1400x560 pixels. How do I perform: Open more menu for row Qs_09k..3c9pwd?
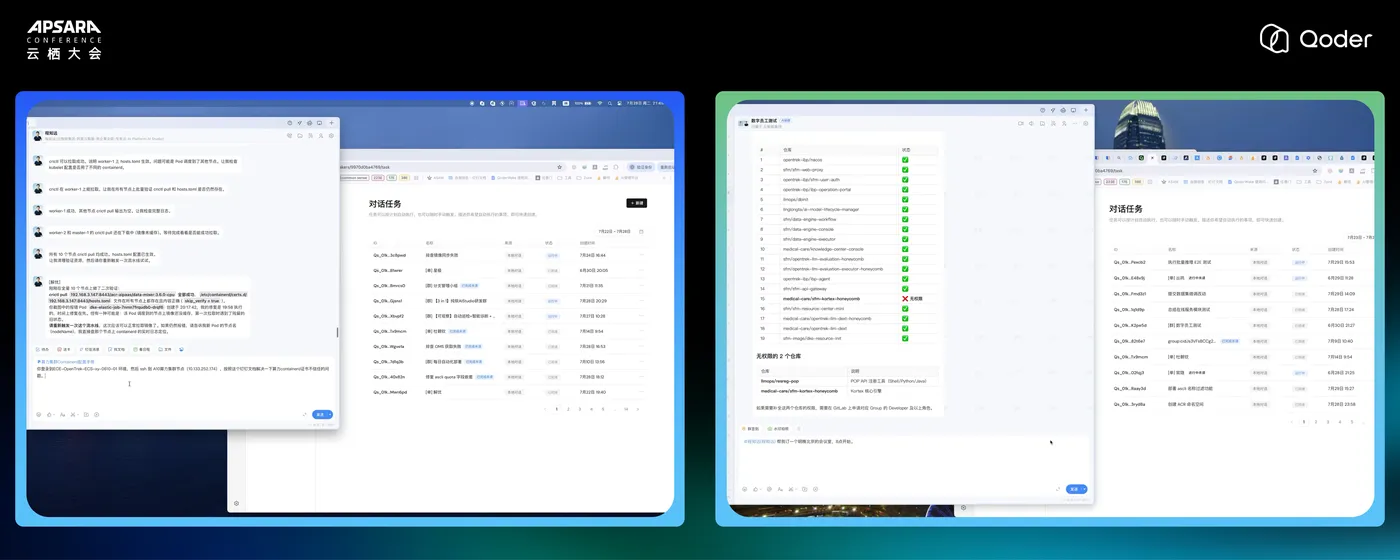[643, 255]
